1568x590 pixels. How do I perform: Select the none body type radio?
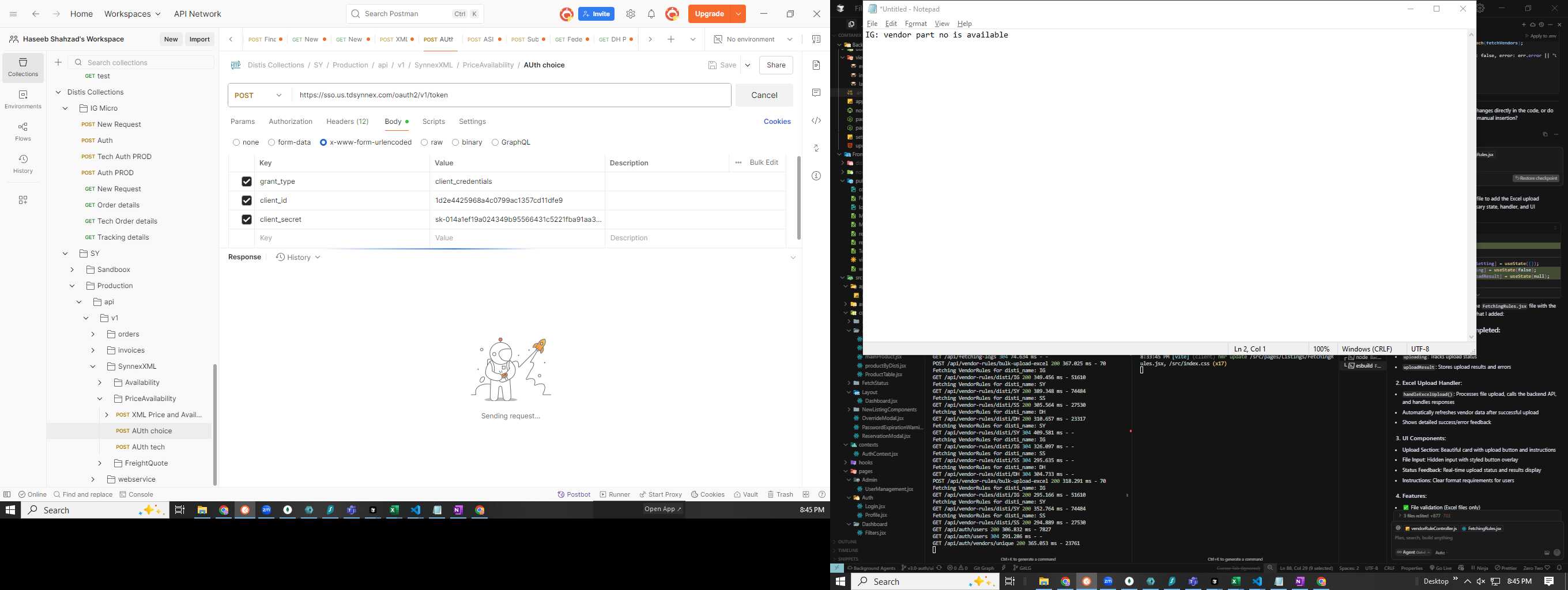(236, 142)
